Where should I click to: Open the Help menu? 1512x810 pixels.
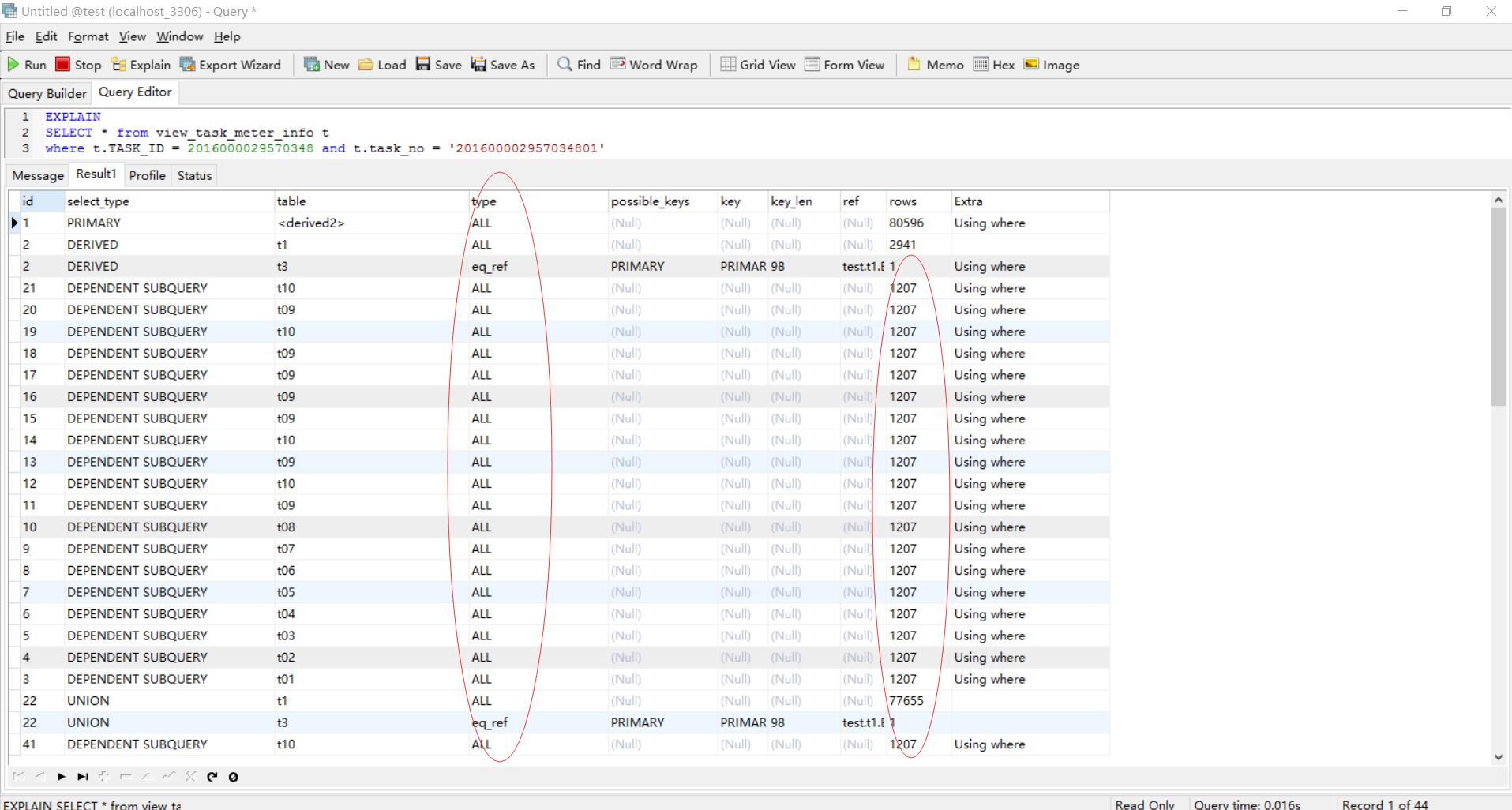[x=227, y=36]
